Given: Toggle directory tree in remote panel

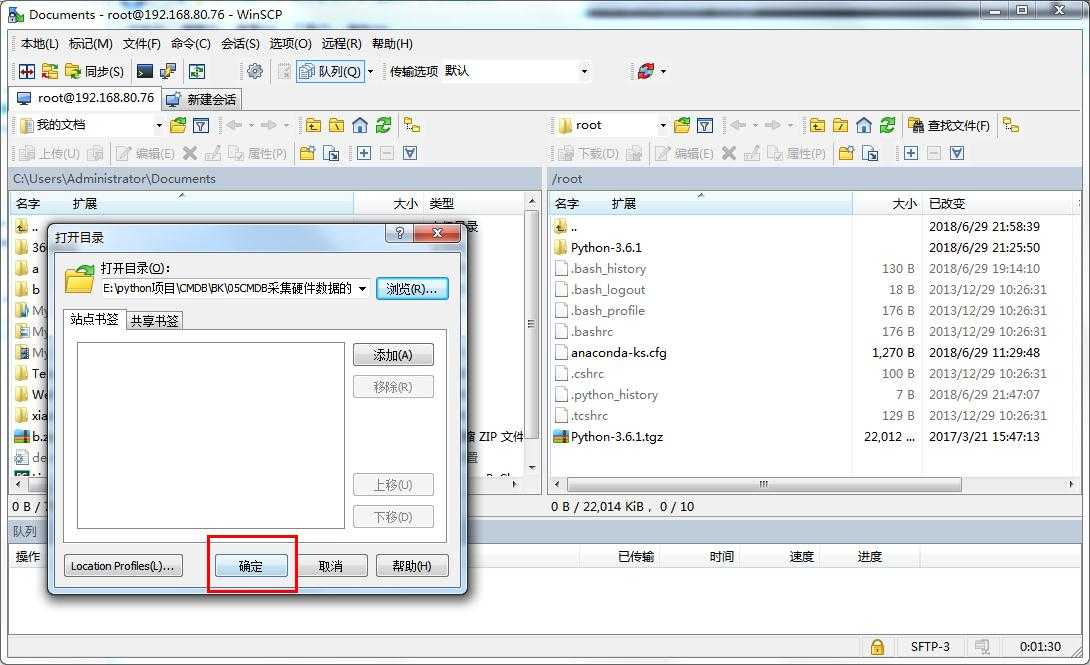Looking at the screenshot, I should (1011, 125).
